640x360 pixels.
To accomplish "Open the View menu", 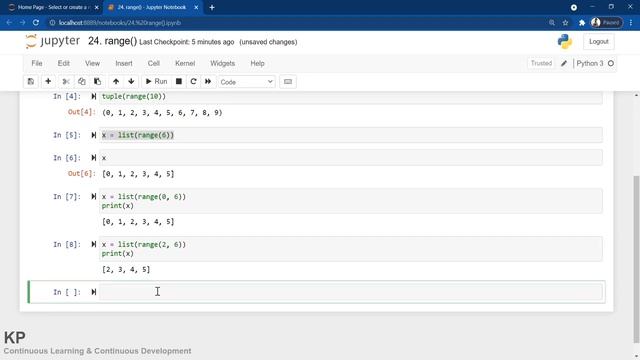I will pyautogui.click(x=92, y=63).
